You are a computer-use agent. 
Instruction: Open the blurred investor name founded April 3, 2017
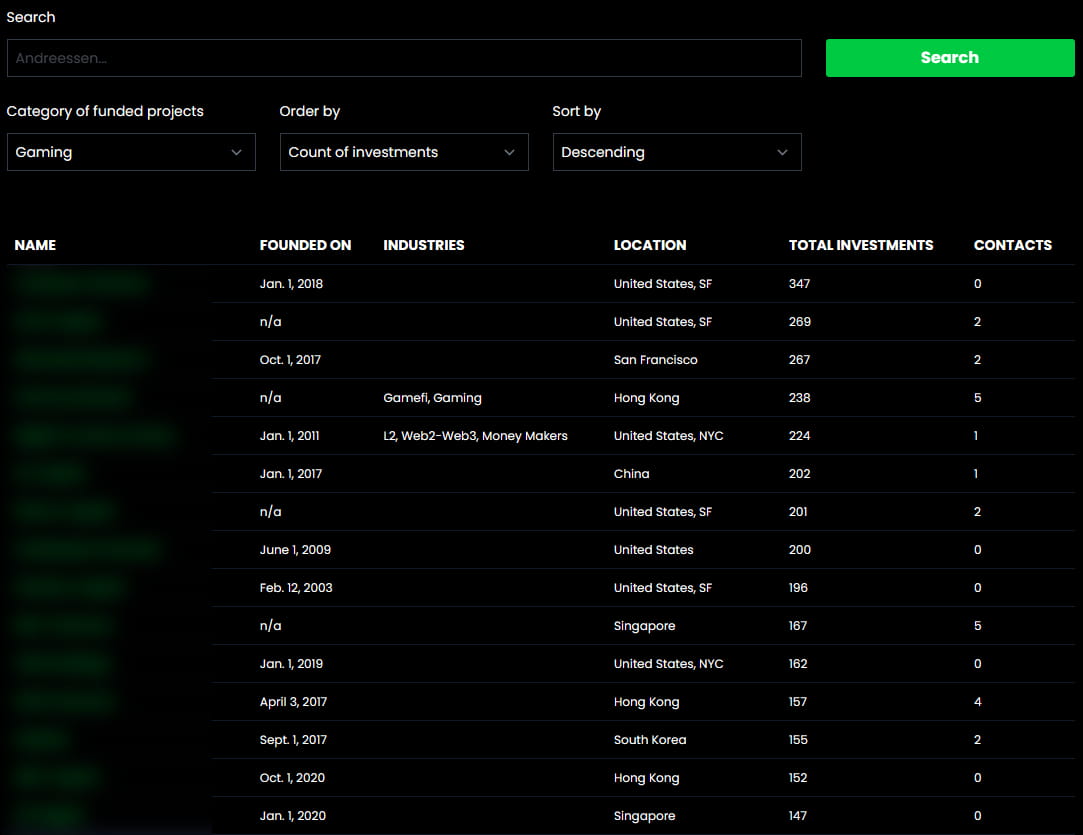65,702
